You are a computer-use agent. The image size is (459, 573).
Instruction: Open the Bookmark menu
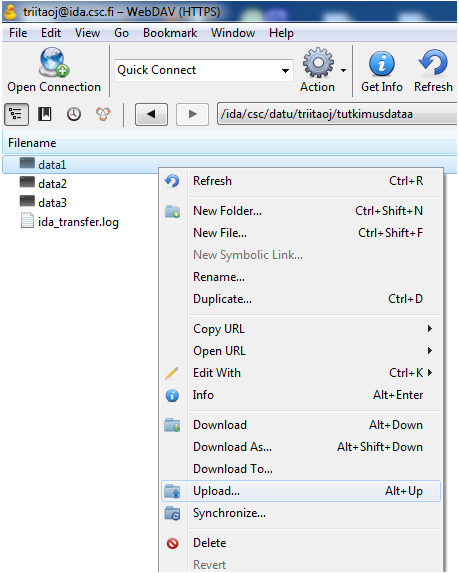170,33
